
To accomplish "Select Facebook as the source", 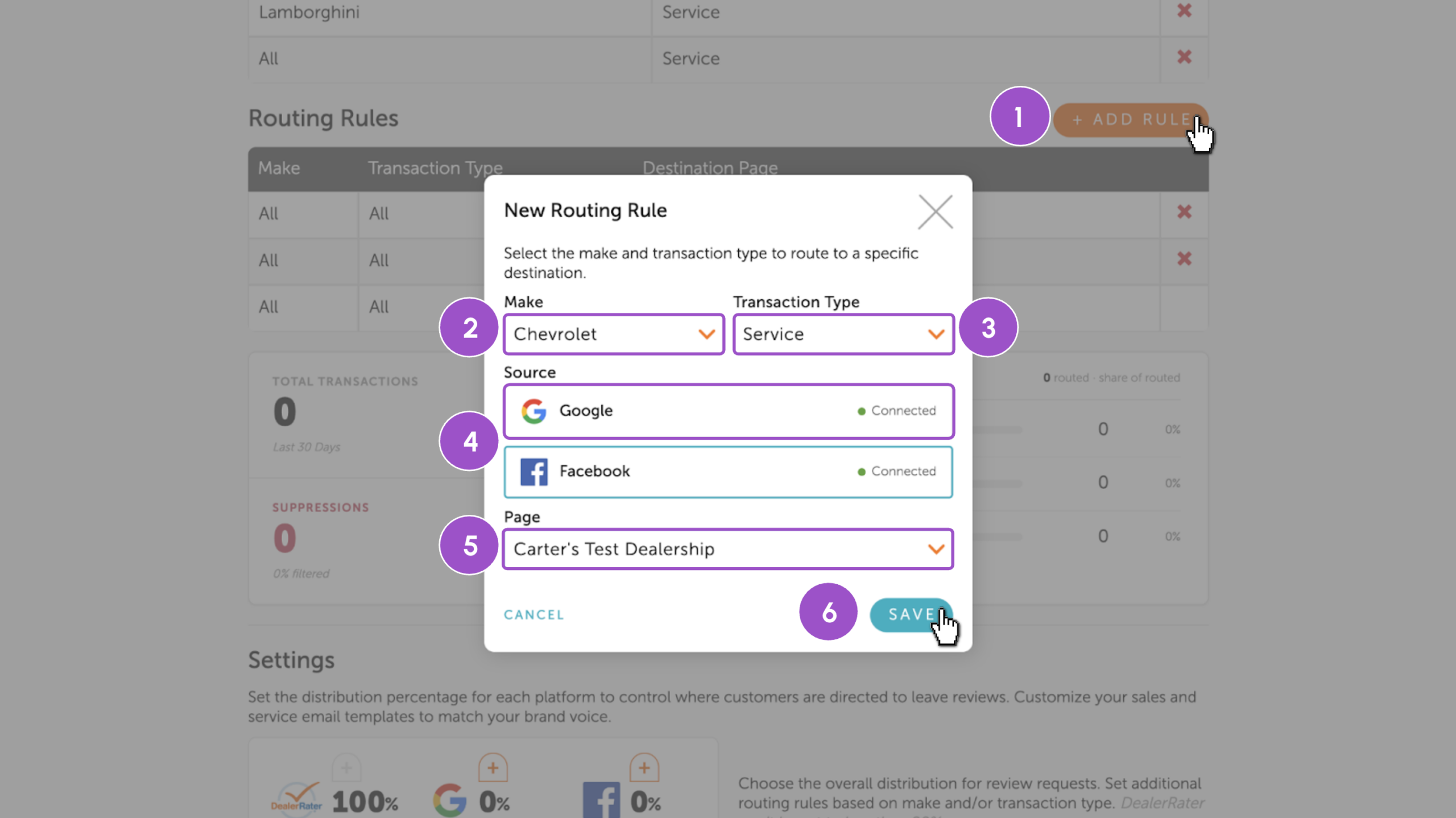I will click(729, 472).
